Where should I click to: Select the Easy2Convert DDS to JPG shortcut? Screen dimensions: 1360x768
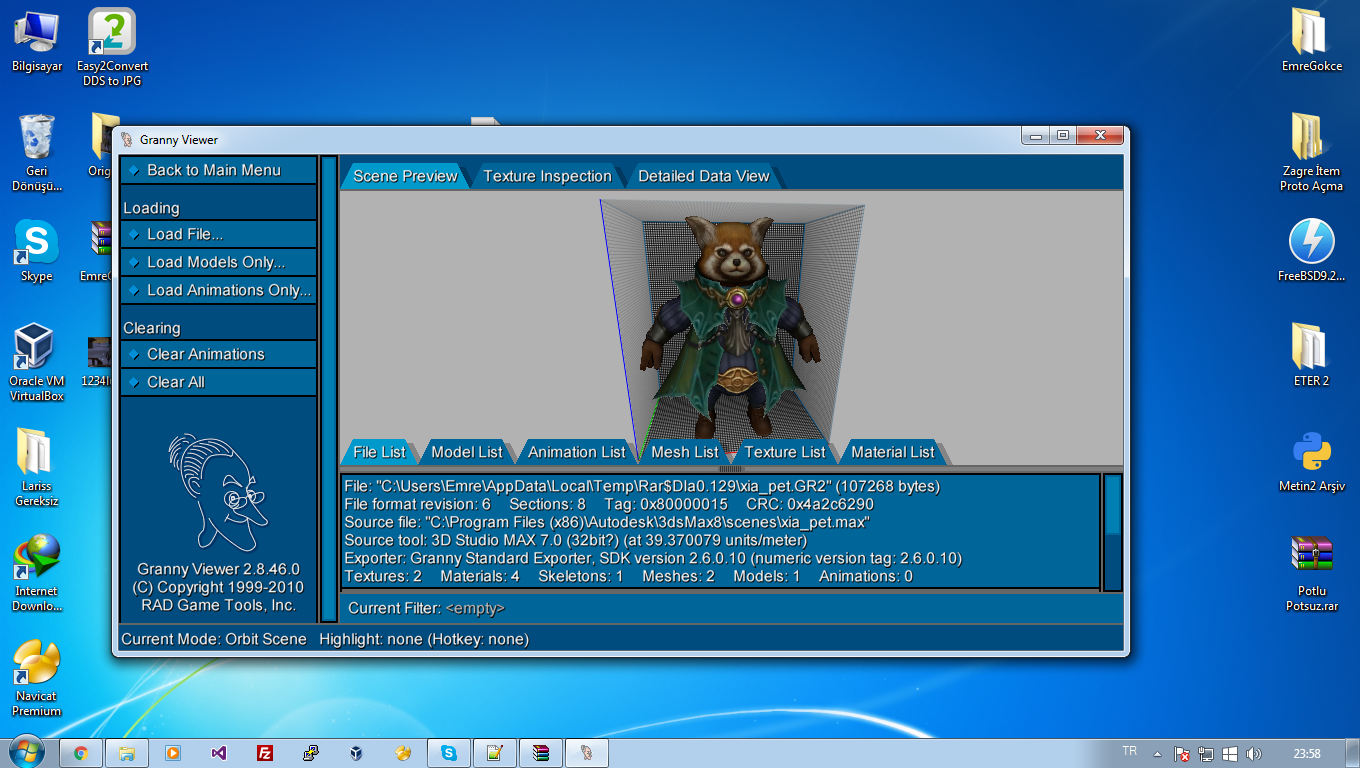point(112,46)
